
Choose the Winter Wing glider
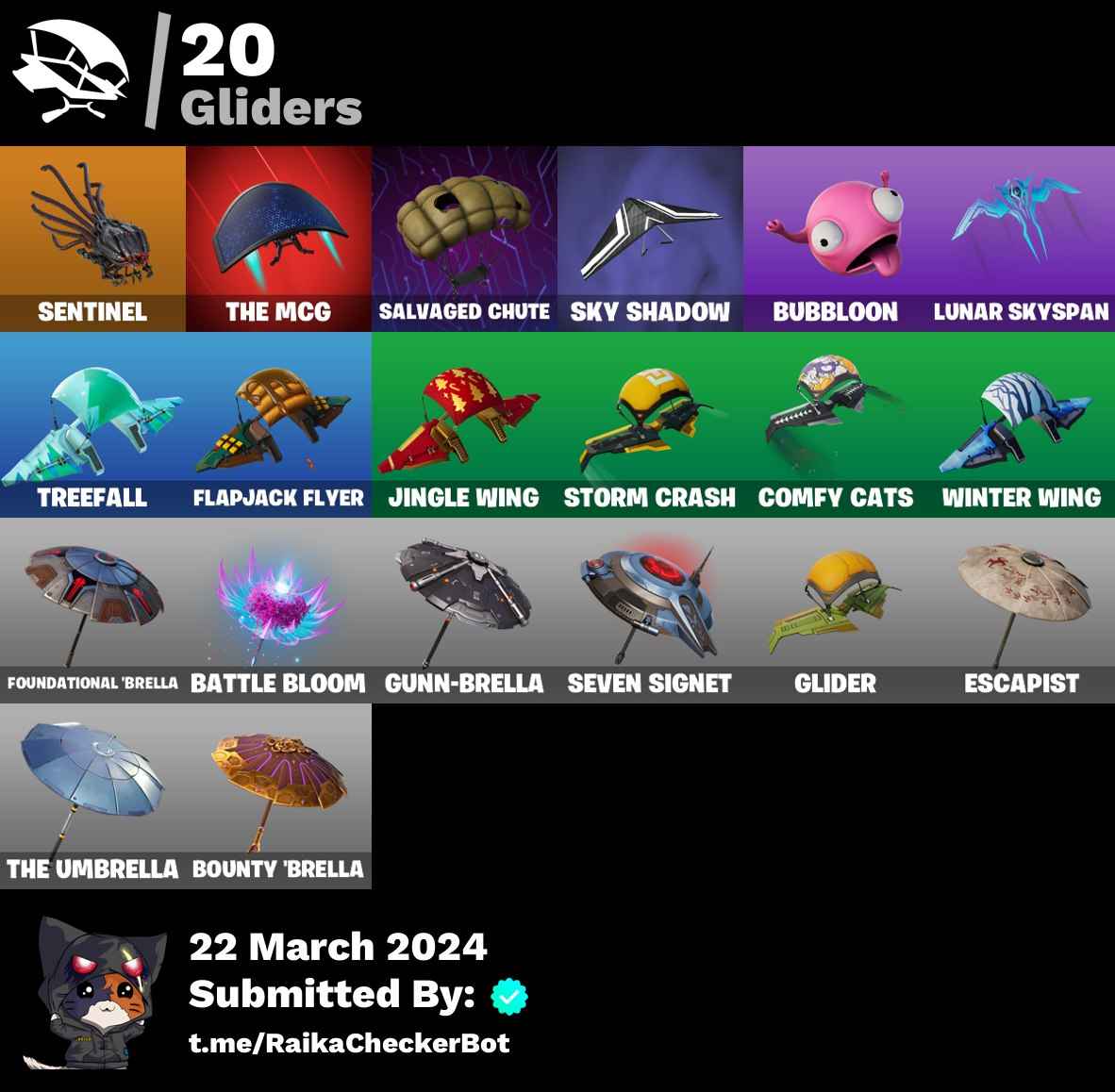[1022, 424]
